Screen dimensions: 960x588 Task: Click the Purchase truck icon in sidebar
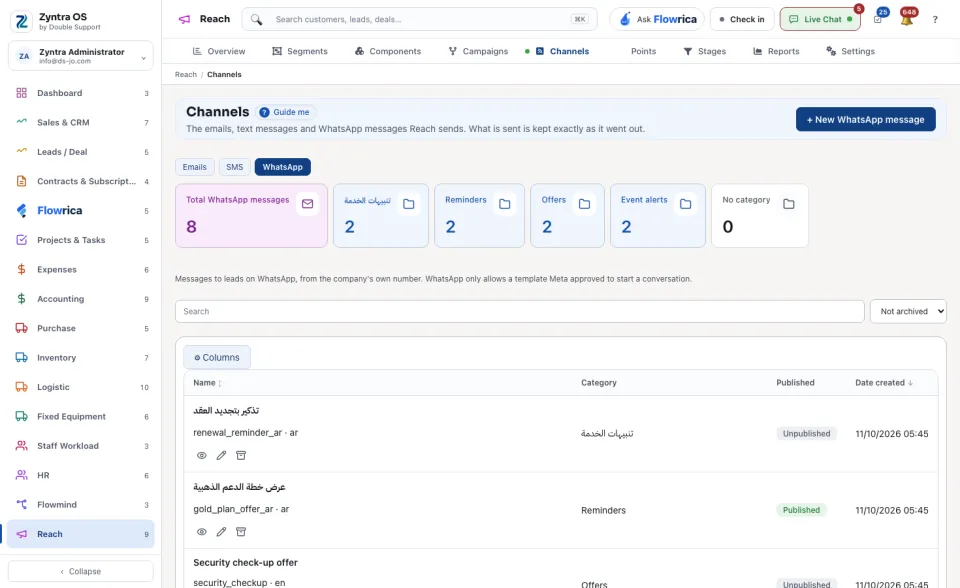(21, 328)
